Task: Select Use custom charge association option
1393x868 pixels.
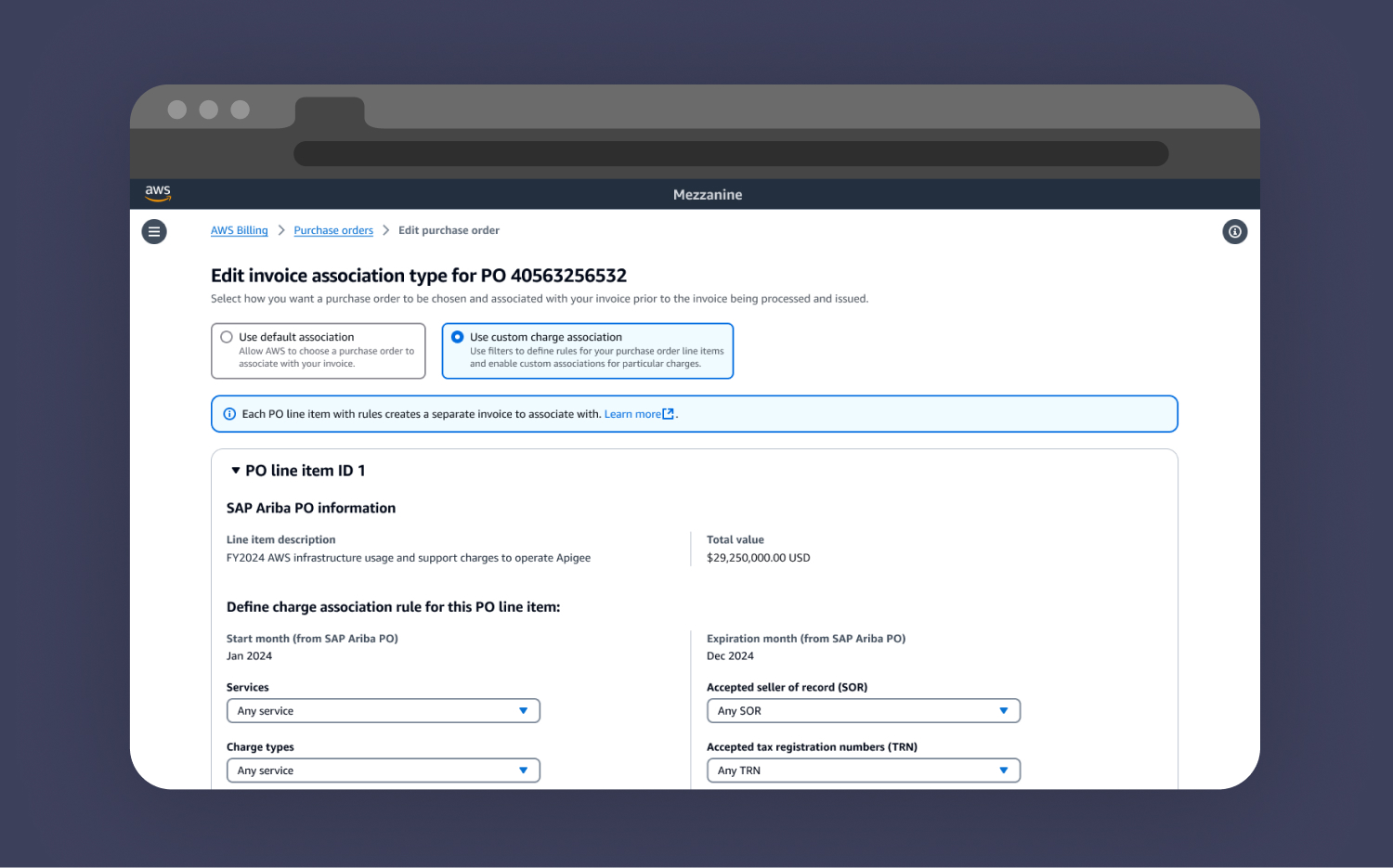Action: click(458, 337)
